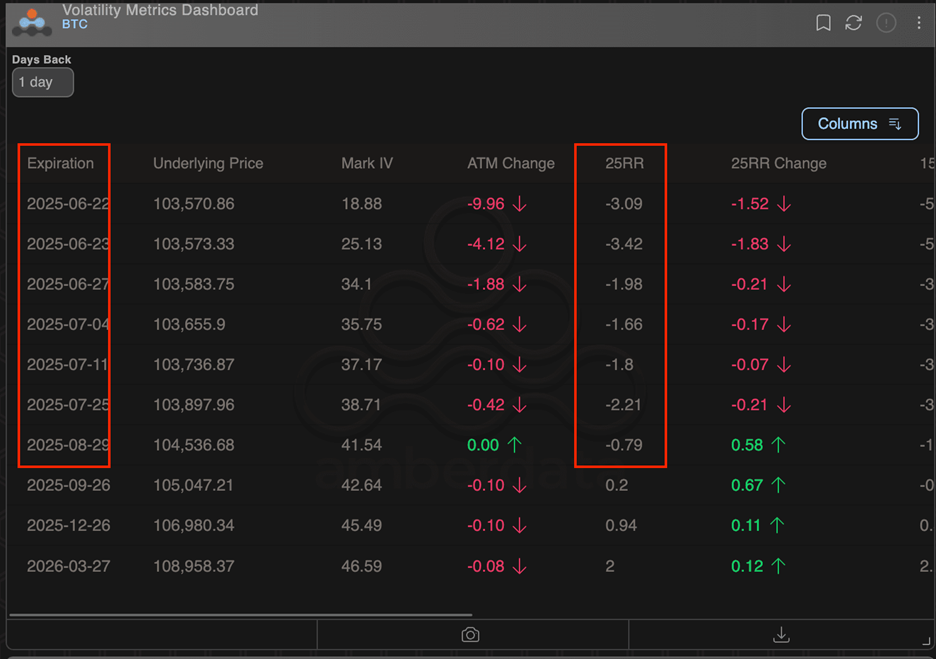Screen dimensions: 936x659
Task: Open the Days Back dropdown
Action: [43, 82]
